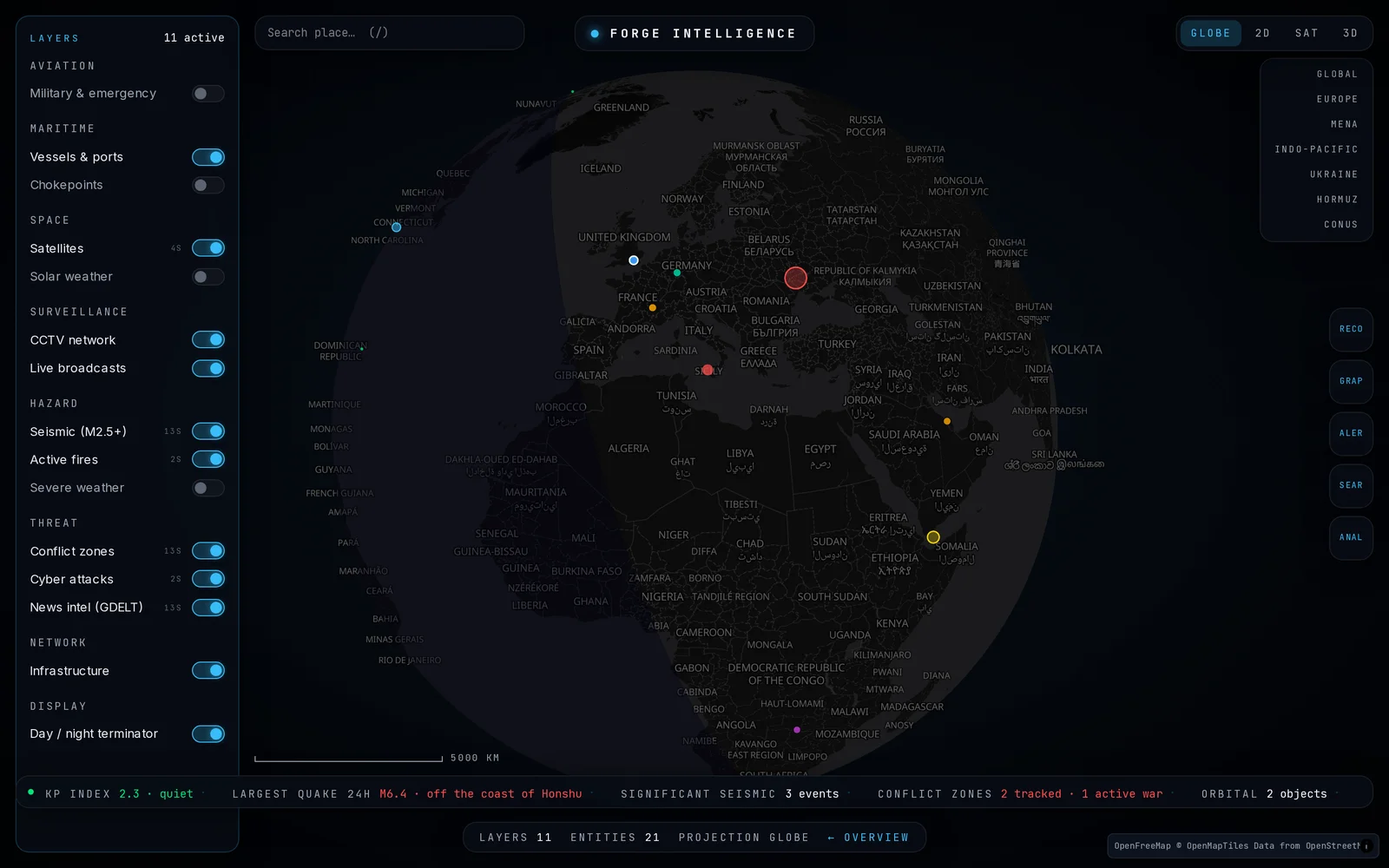Open the ALER side panel button
1389x868 pixels.
[1351, 434]
